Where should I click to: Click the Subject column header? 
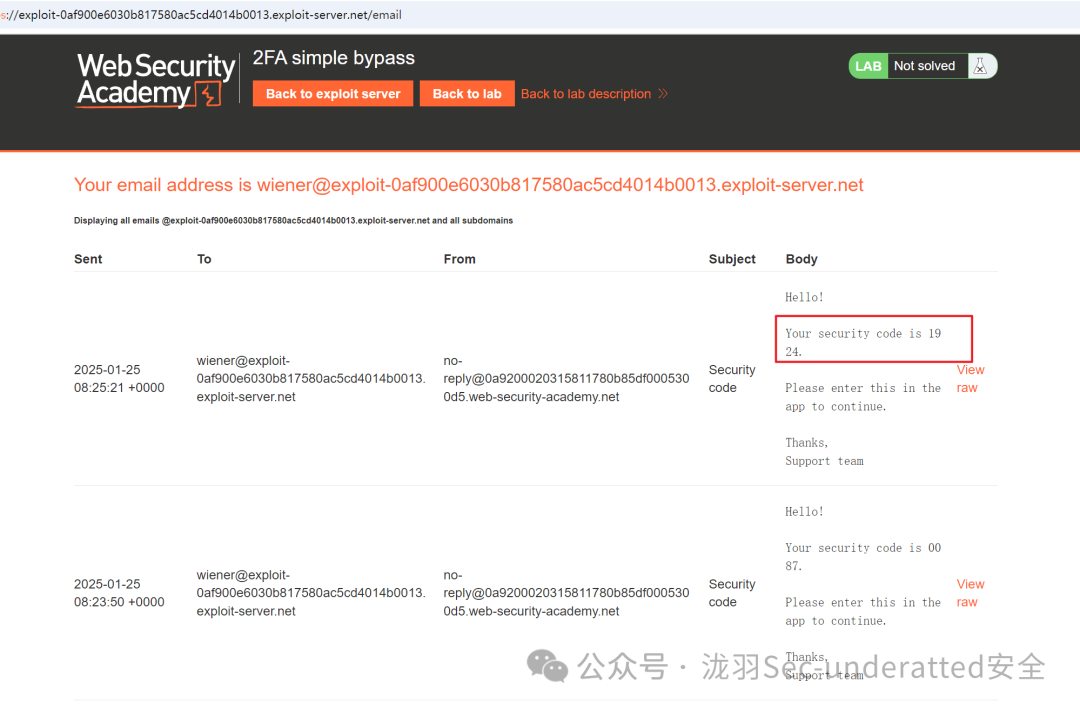732,259
